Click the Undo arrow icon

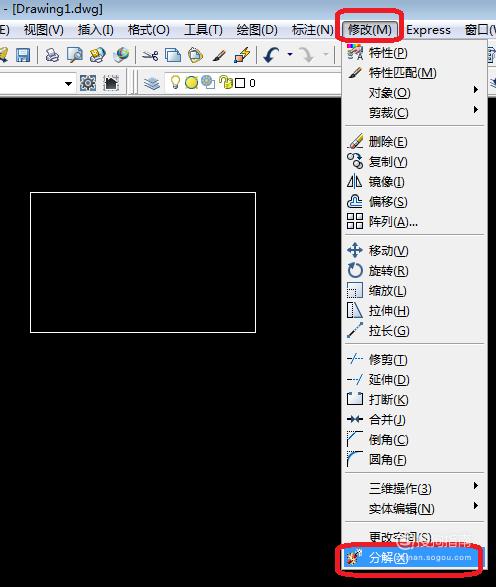click(x=271, y=55)
